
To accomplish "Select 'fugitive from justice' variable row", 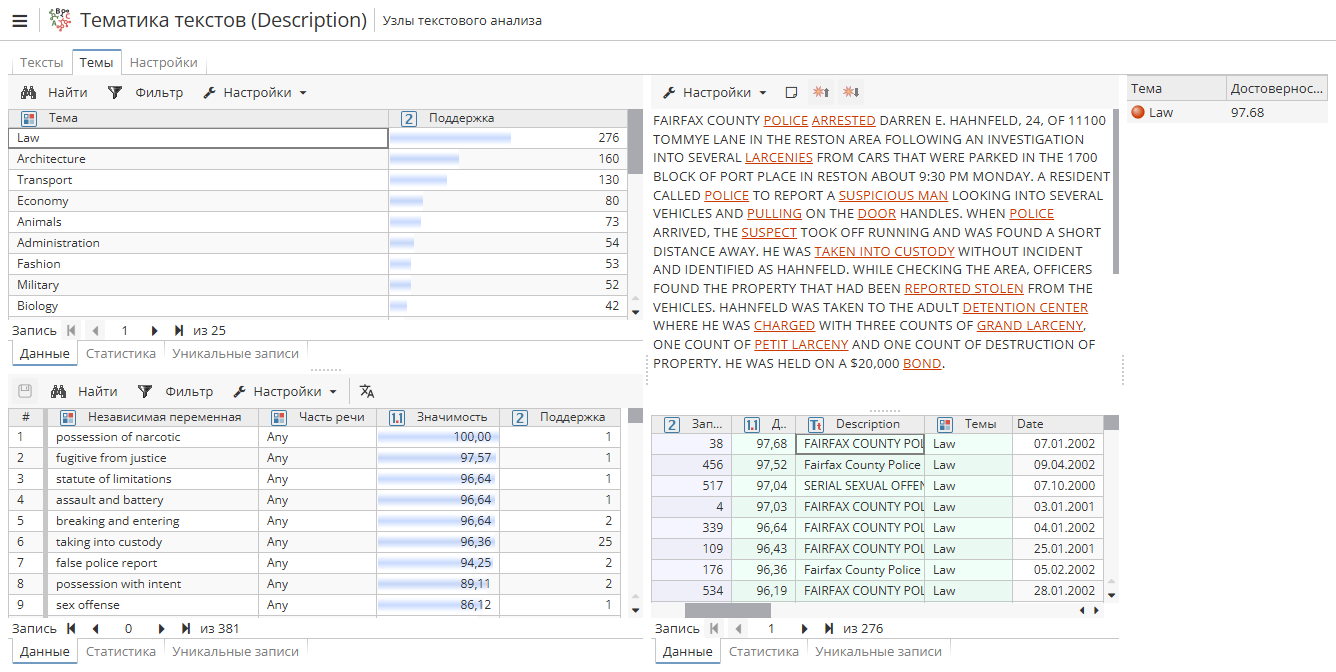I will [x=313, y=458].
